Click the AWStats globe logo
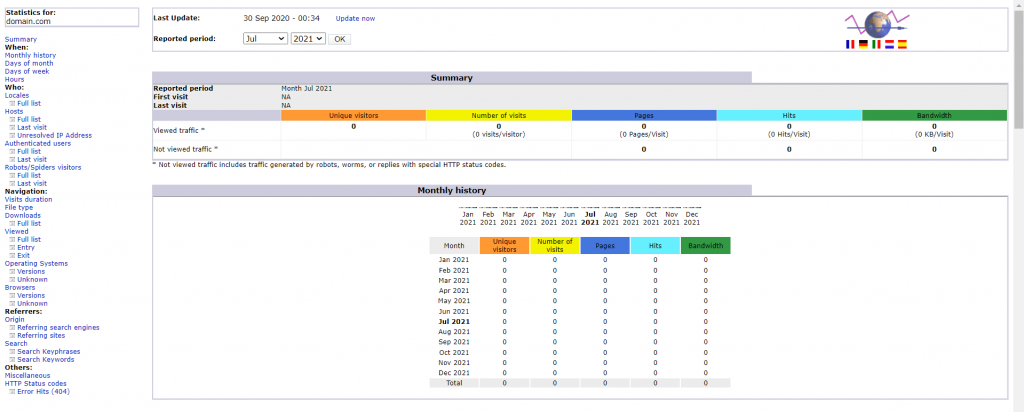Image resolution: width=1024 pixels, height=412 pixels. pos(876,24)
